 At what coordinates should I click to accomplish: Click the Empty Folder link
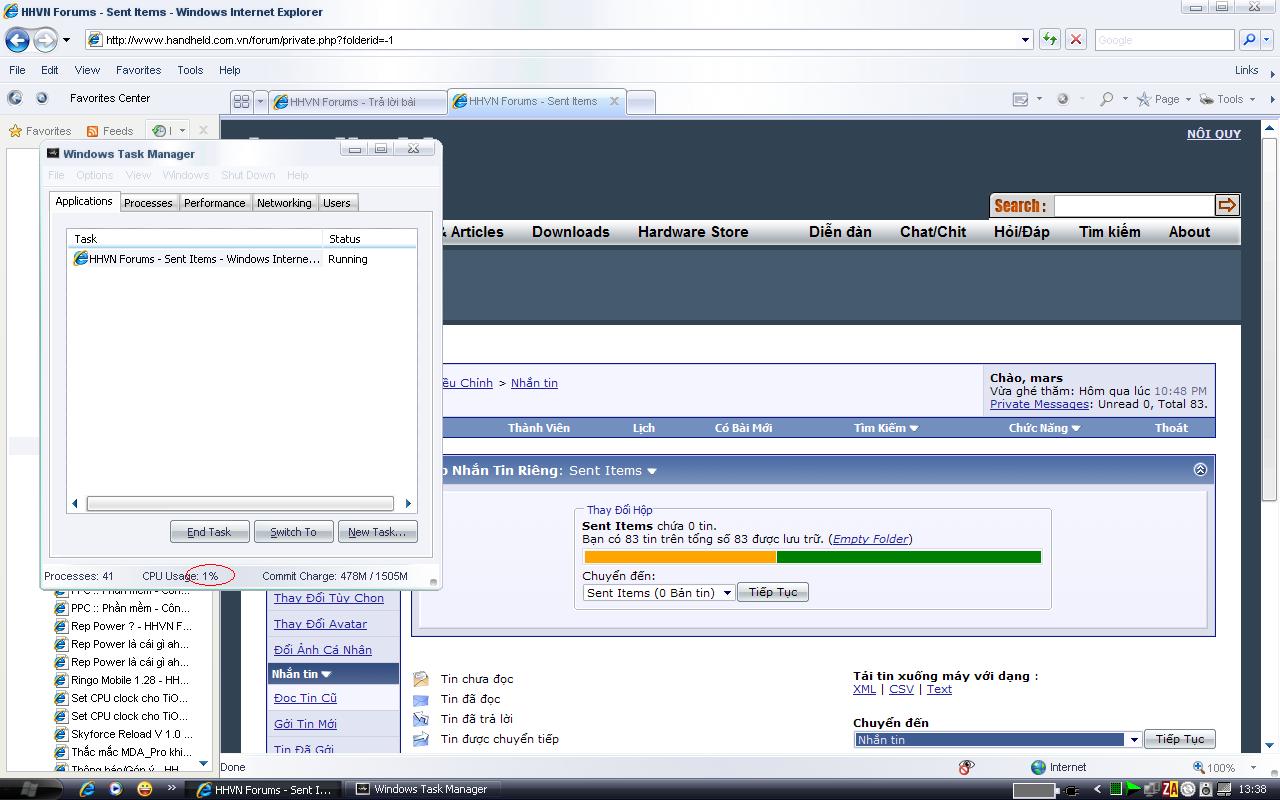tap(870, 539)
